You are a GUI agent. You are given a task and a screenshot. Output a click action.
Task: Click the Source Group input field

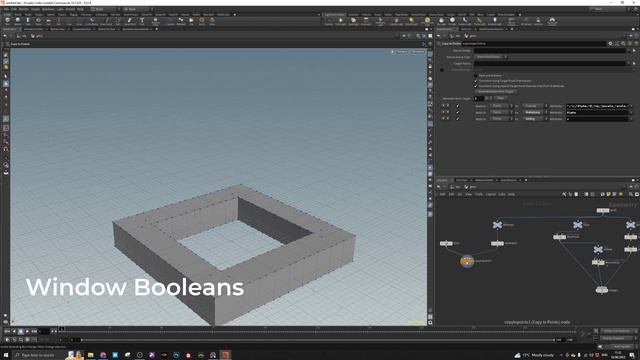549,51
